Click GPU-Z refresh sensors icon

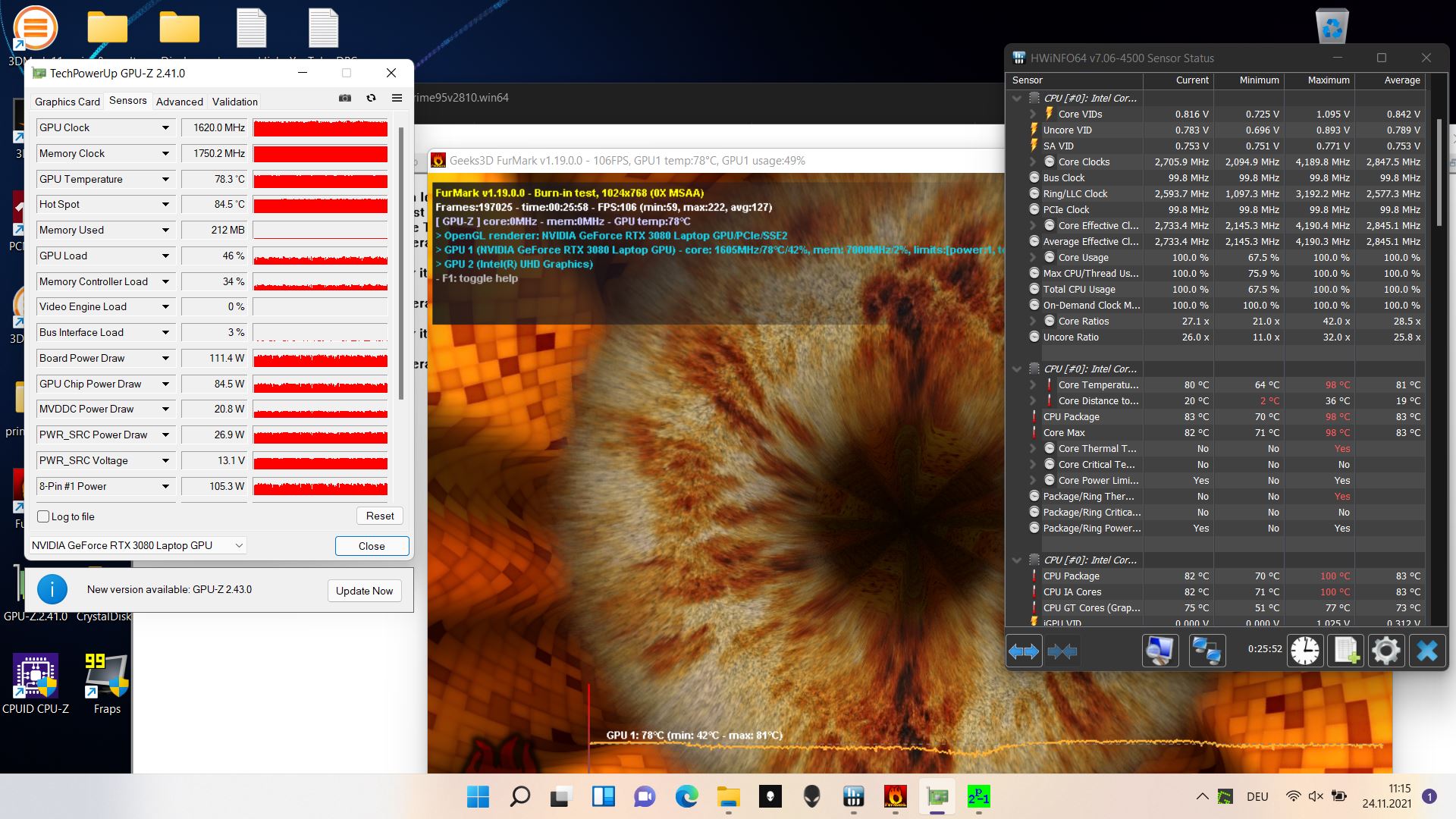coord(371,98)
